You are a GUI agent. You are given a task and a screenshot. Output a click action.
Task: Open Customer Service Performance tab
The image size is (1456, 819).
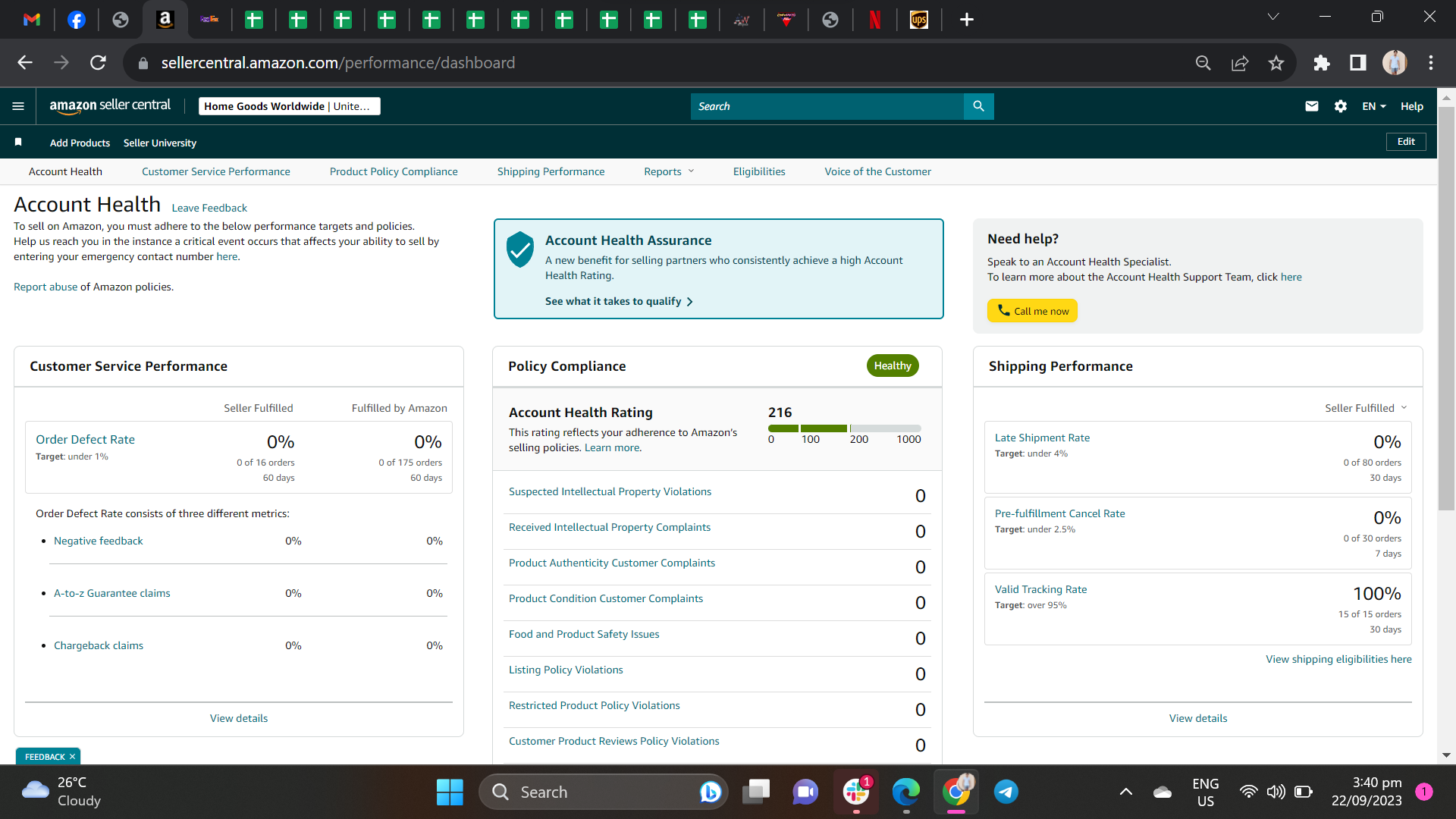(216, 171)
